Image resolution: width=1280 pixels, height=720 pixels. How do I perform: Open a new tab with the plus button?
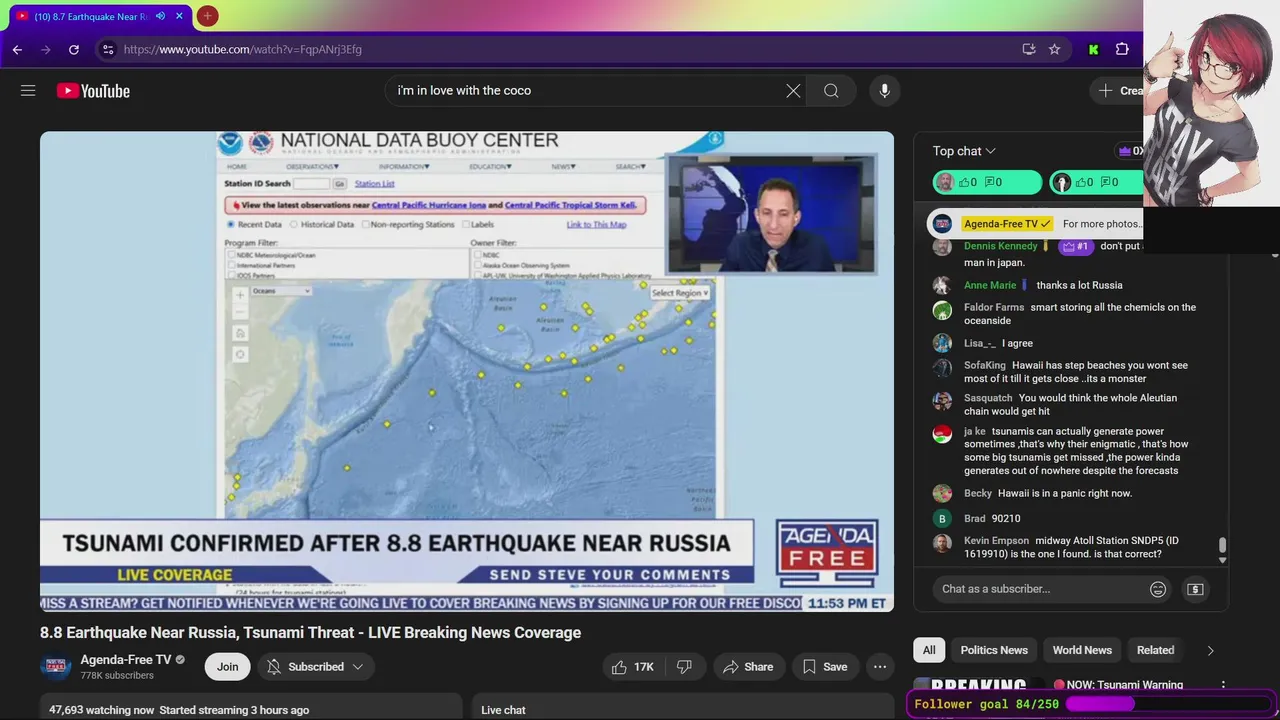(207, 16)
